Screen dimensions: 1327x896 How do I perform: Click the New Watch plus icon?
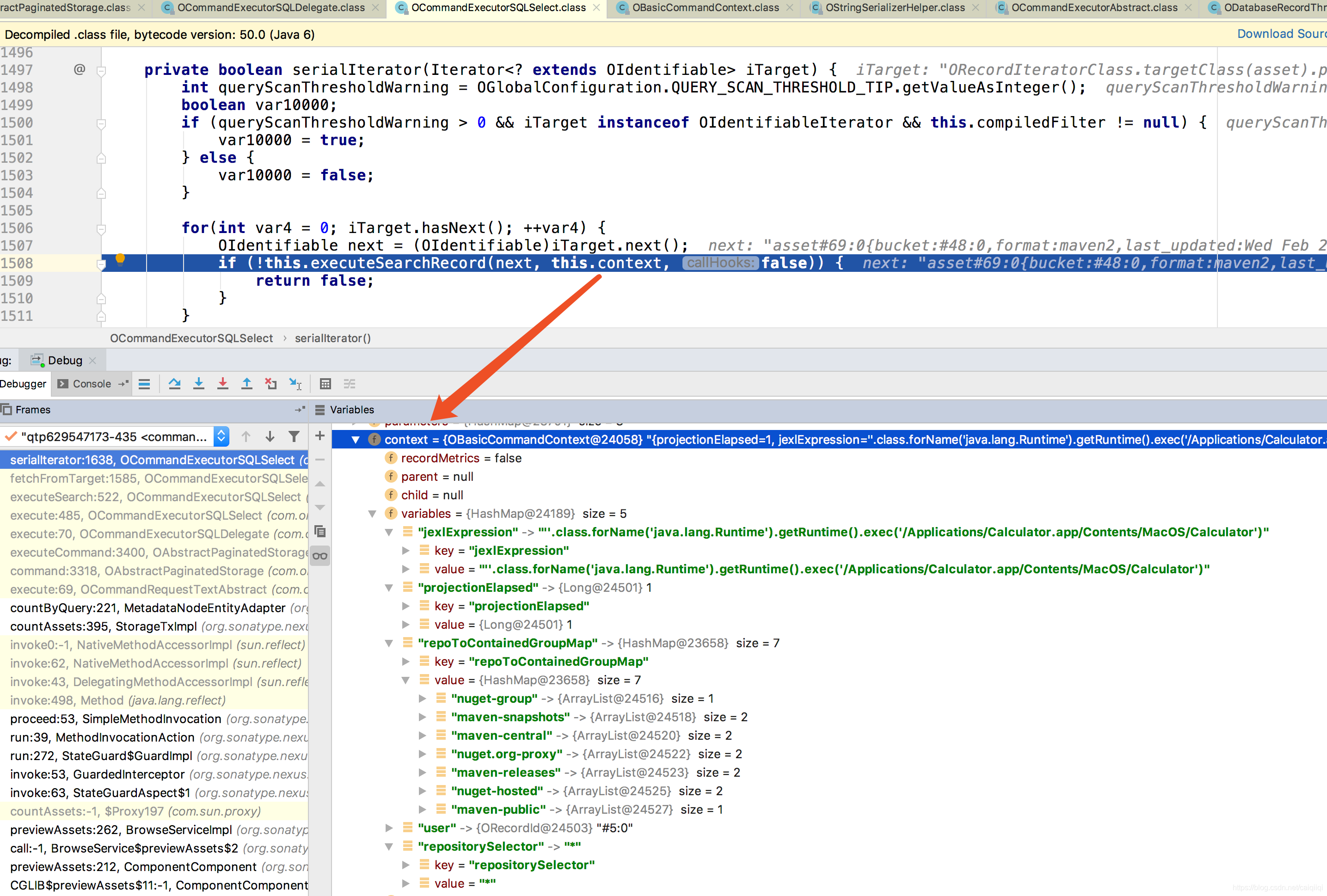click(320, 436)
